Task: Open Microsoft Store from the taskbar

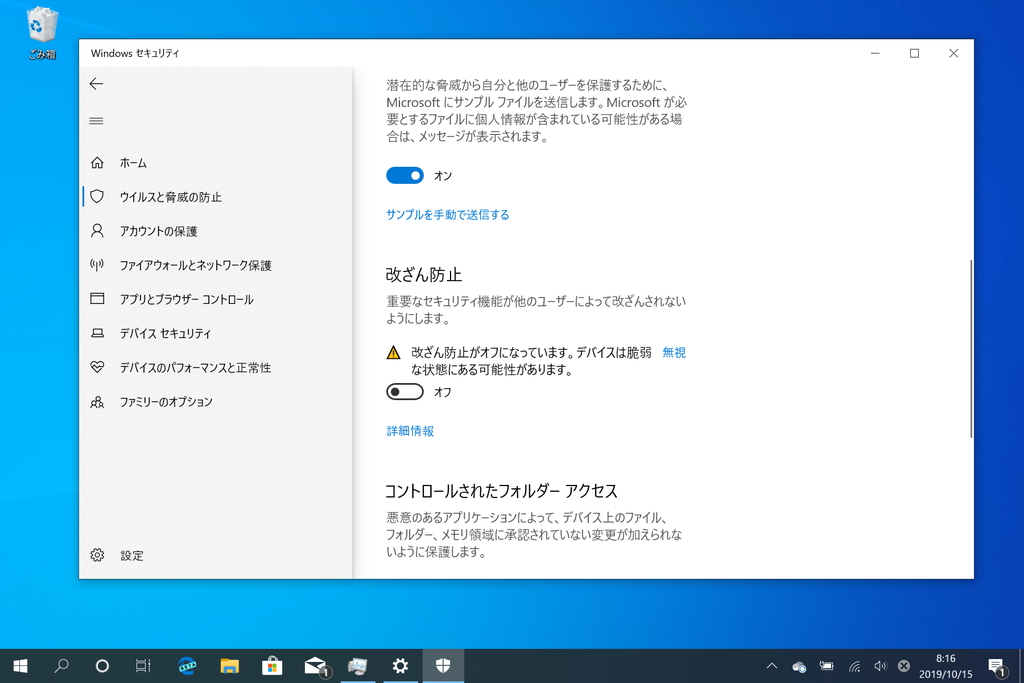Action: [271, 665]
